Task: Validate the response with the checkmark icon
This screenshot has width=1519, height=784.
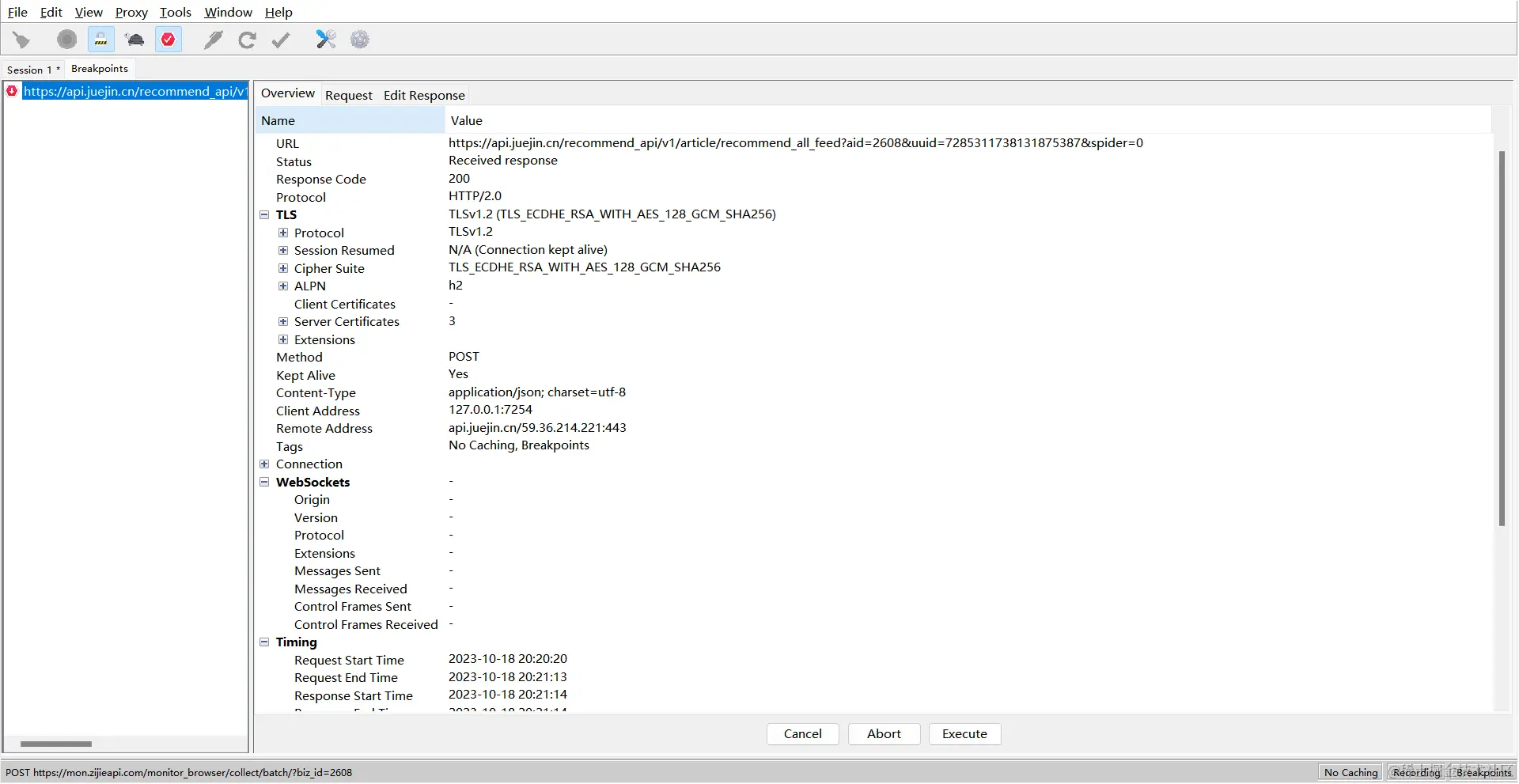Action: tap(281, 40)
